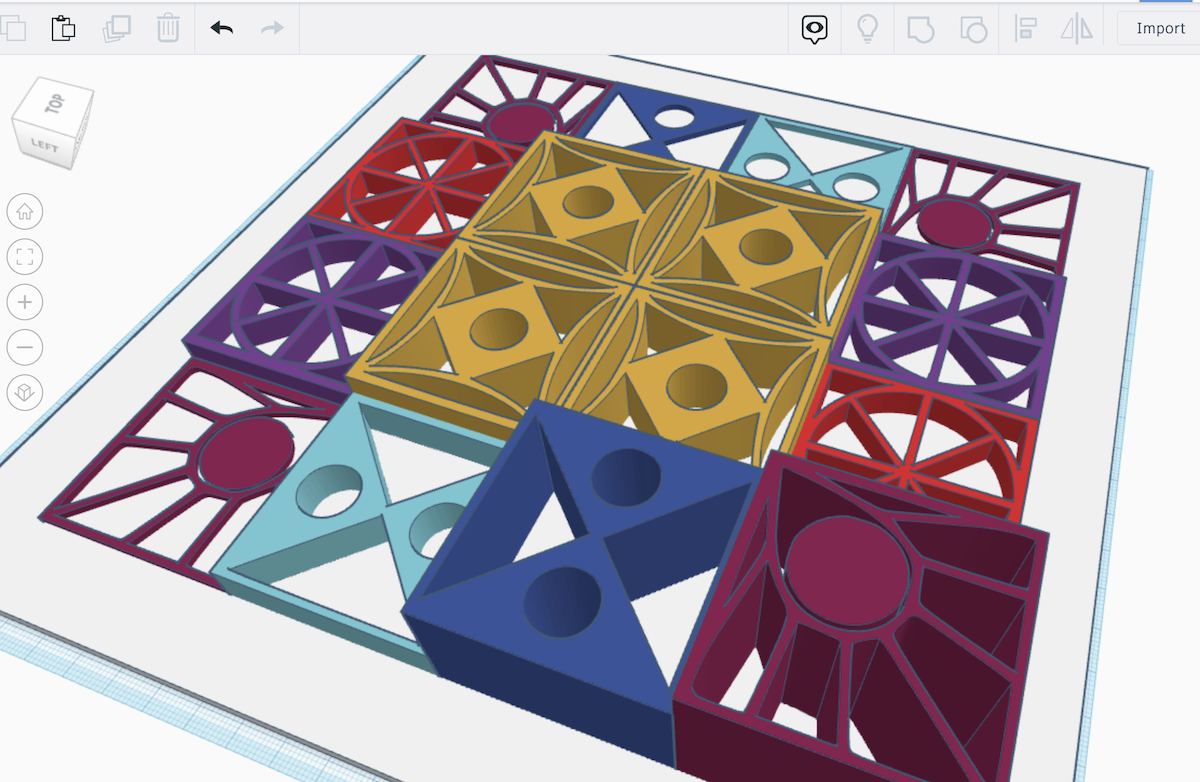Image resolution: width=1200 pixels, height=782 pixels.
Task: Ungroup the selected shapes
Action: tap(973, 28)
